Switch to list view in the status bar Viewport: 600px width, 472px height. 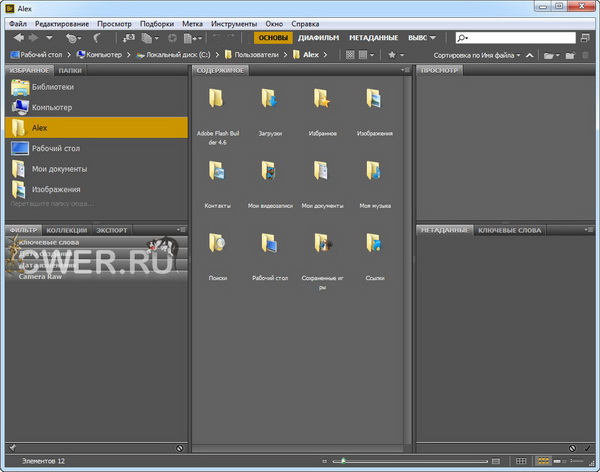tap(576, 461)
